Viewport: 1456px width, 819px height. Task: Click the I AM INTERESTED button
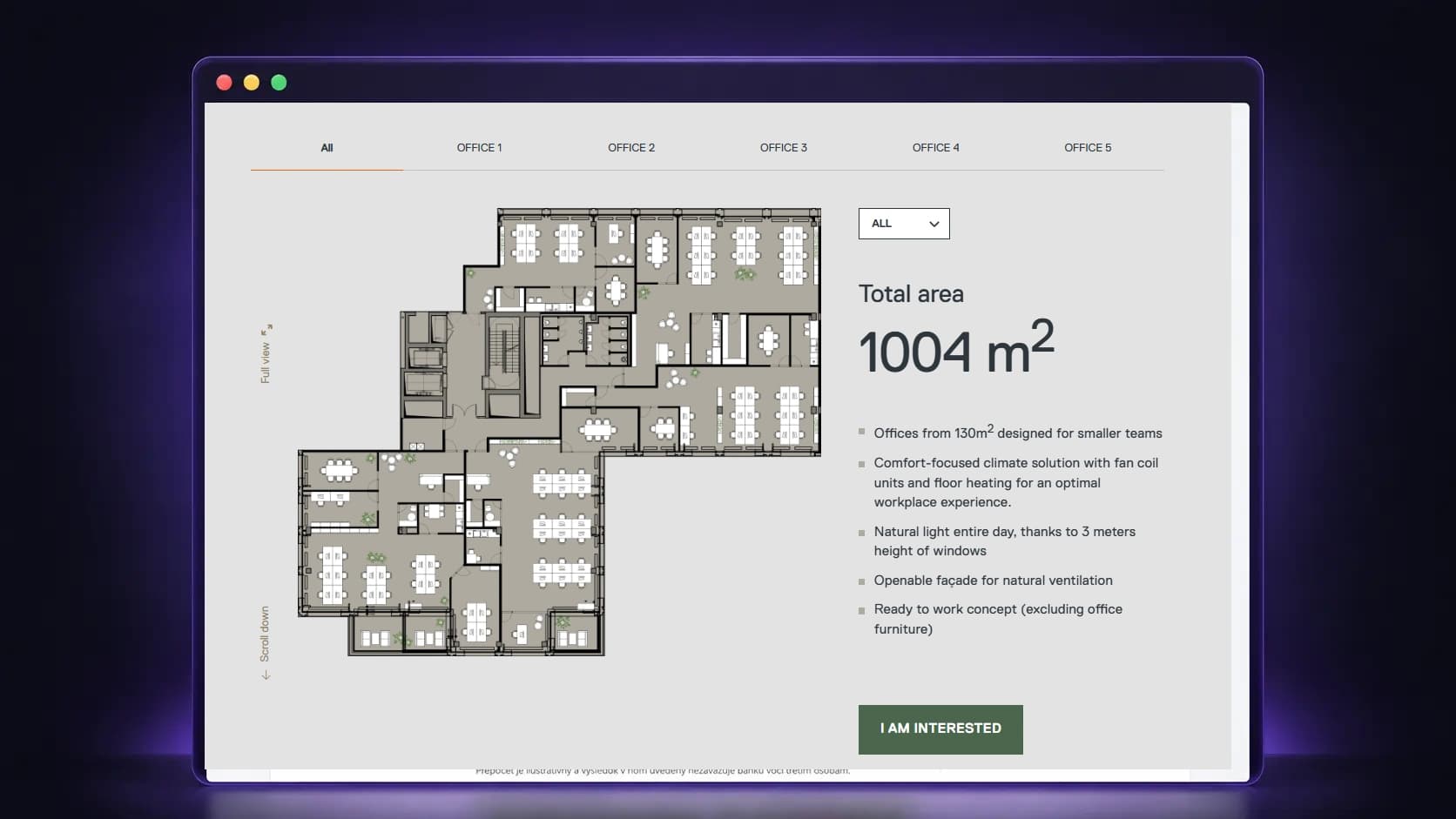pos(940,729)
